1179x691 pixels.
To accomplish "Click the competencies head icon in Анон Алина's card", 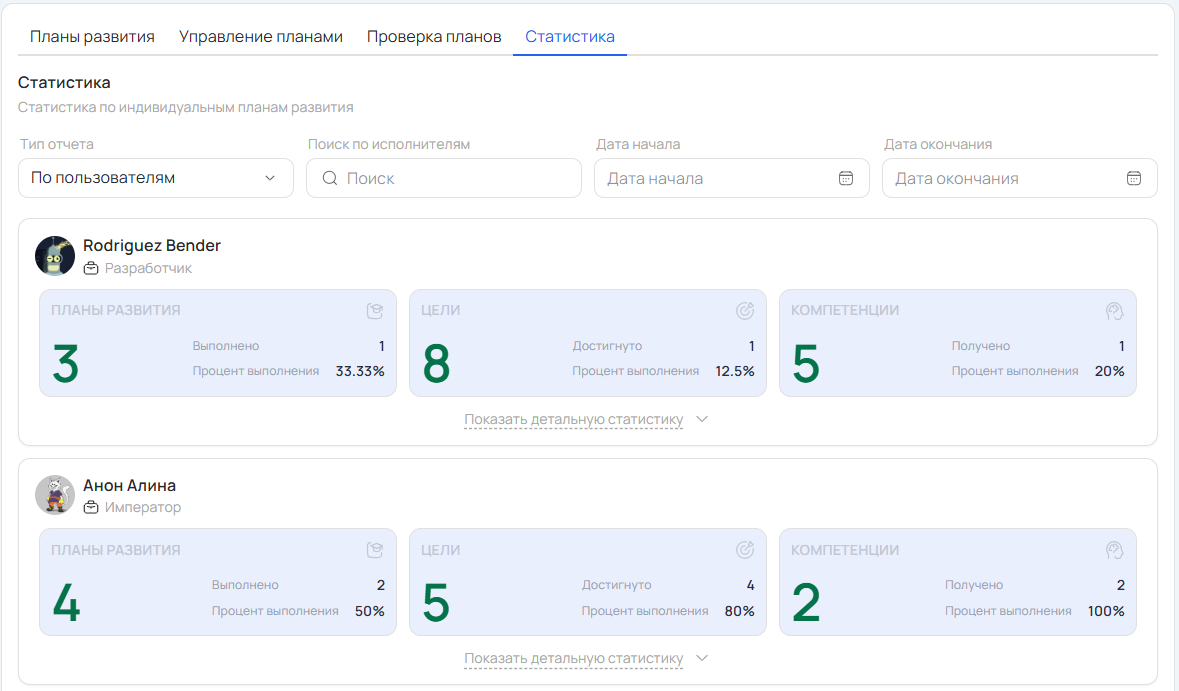I will (x=1115, y=550).
